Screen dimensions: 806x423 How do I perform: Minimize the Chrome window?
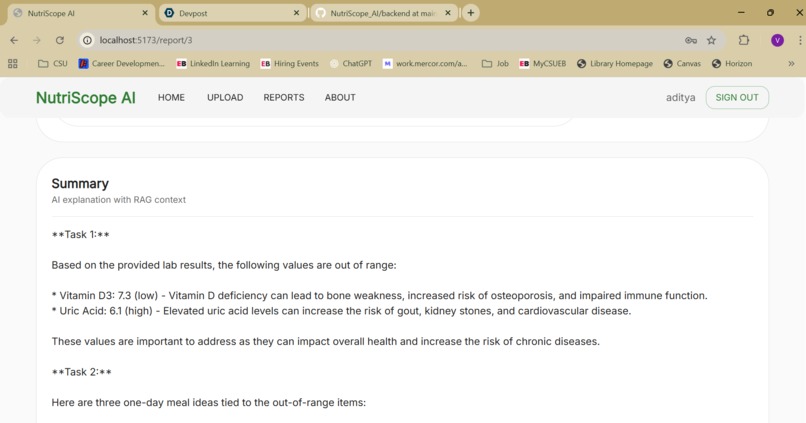741,13
